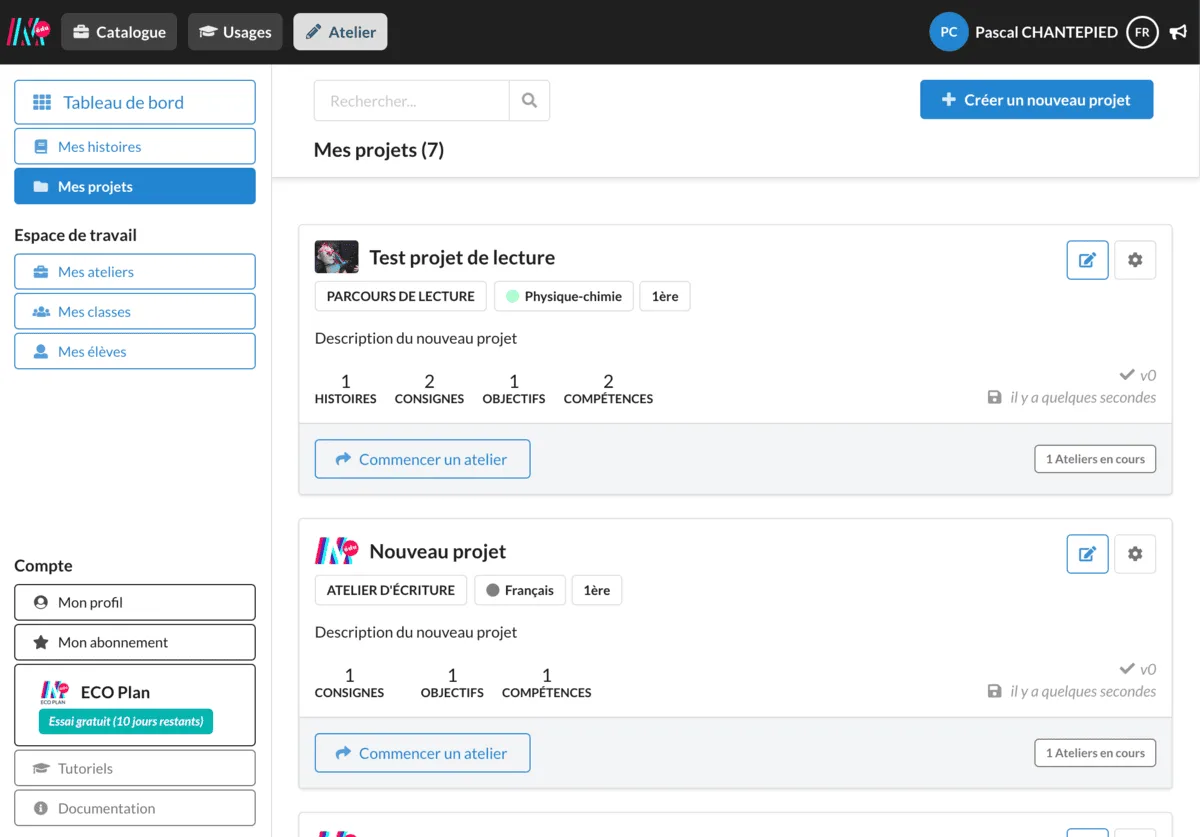Viewport: 1200px width, 837px height.
Task: Click the 1ère tag of Test projet de lecture
Action: (x=665, y=296)
